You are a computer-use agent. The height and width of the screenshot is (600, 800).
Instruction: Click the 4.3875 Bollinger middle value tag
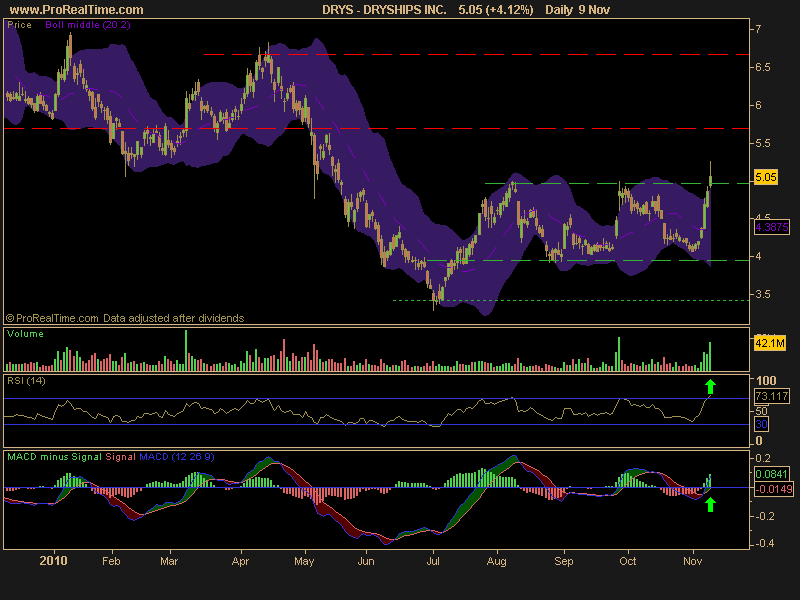point(772,228)
